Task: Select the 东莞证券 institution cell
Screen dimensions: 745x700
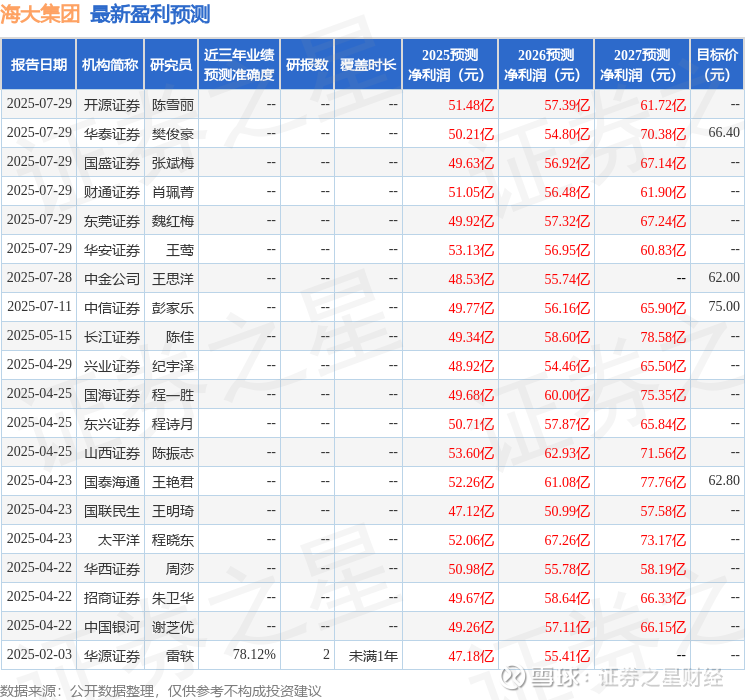Action: [x=112, y=221]
